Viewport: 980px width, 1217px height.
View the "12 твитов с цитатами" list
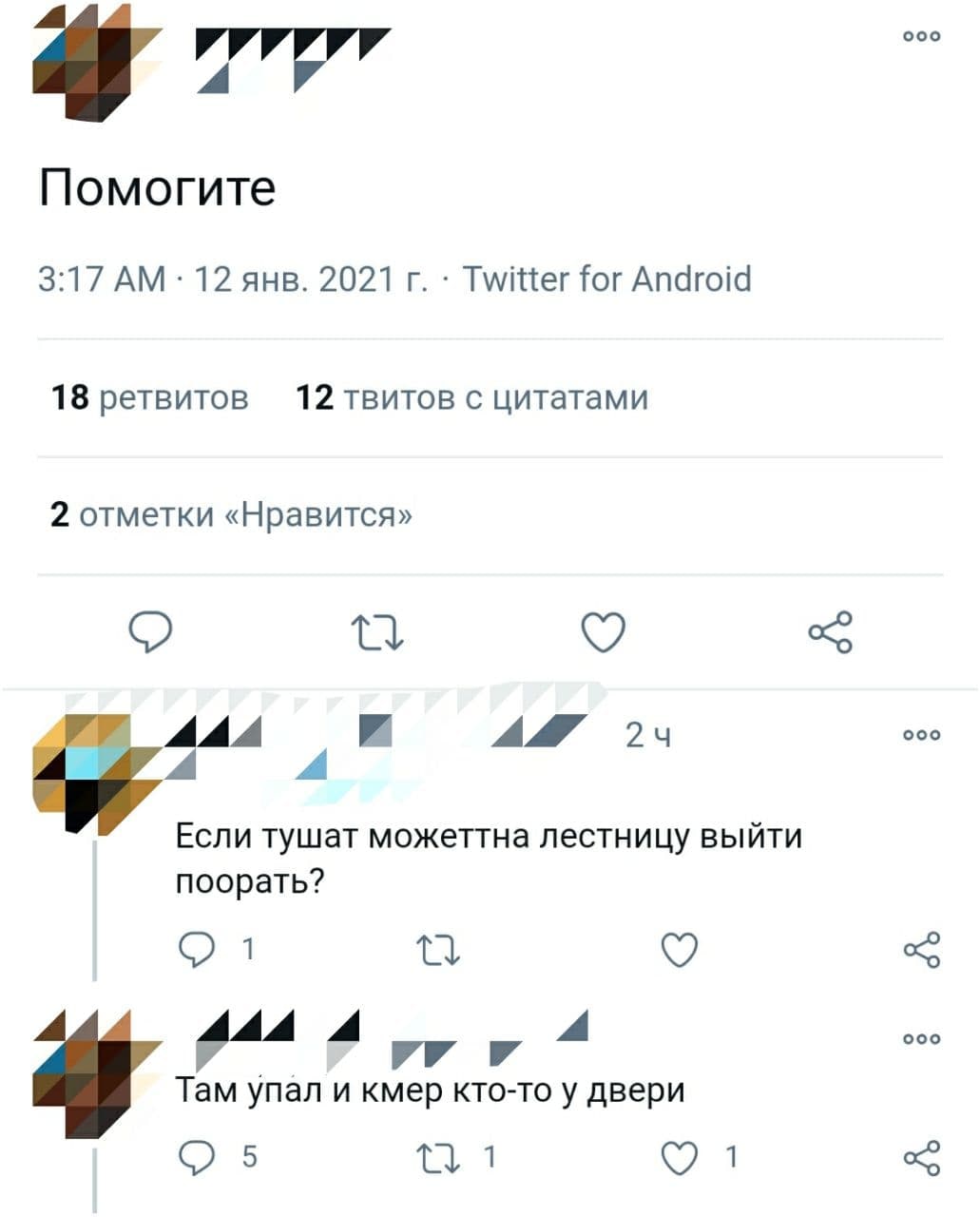click(472, 397)
